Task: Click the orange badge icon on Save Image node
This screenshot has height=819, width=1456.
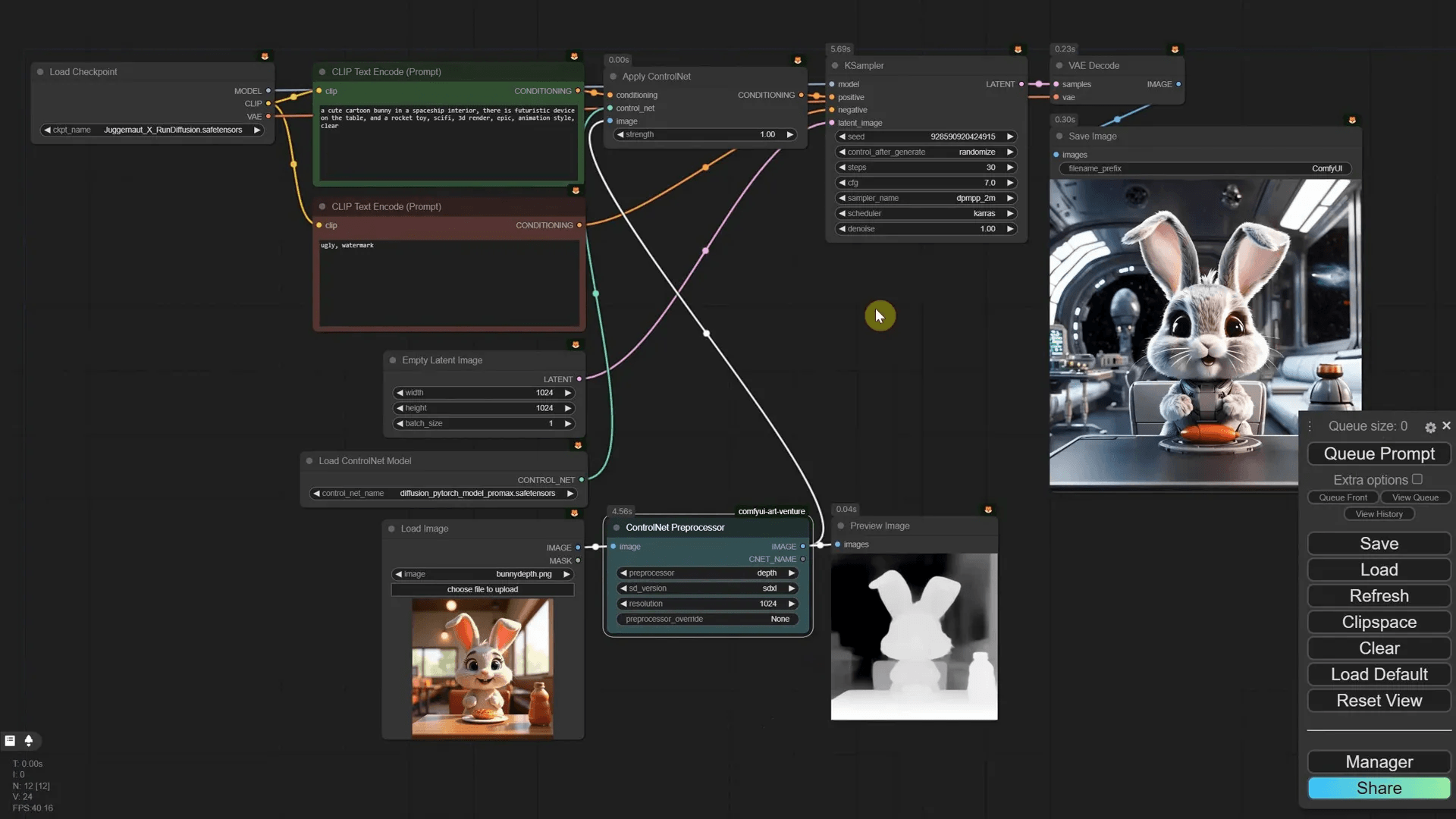Action: [1352, 119]
